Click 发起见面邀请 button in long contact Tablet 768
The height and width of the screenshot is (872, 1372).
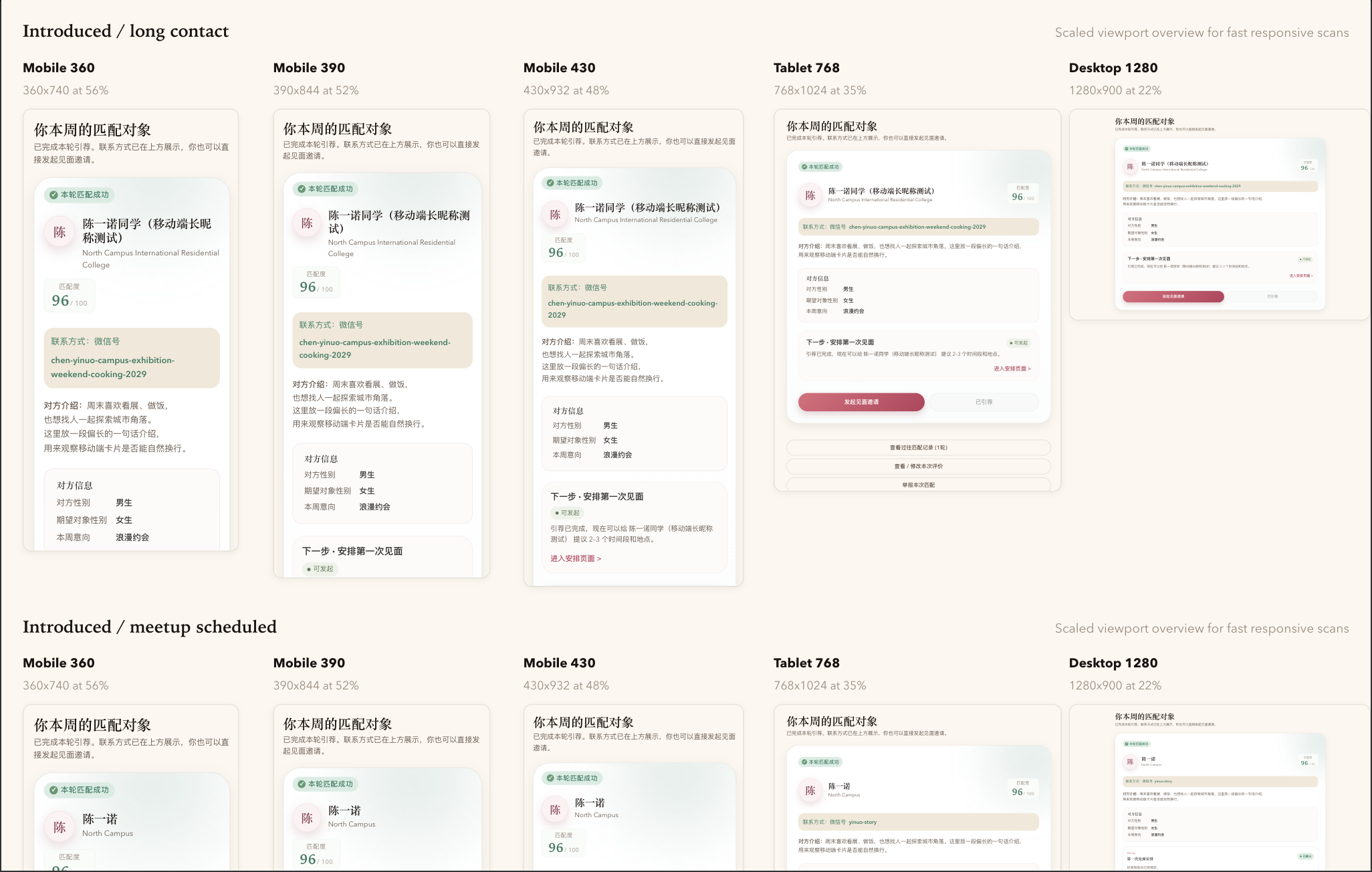[861, 402]
